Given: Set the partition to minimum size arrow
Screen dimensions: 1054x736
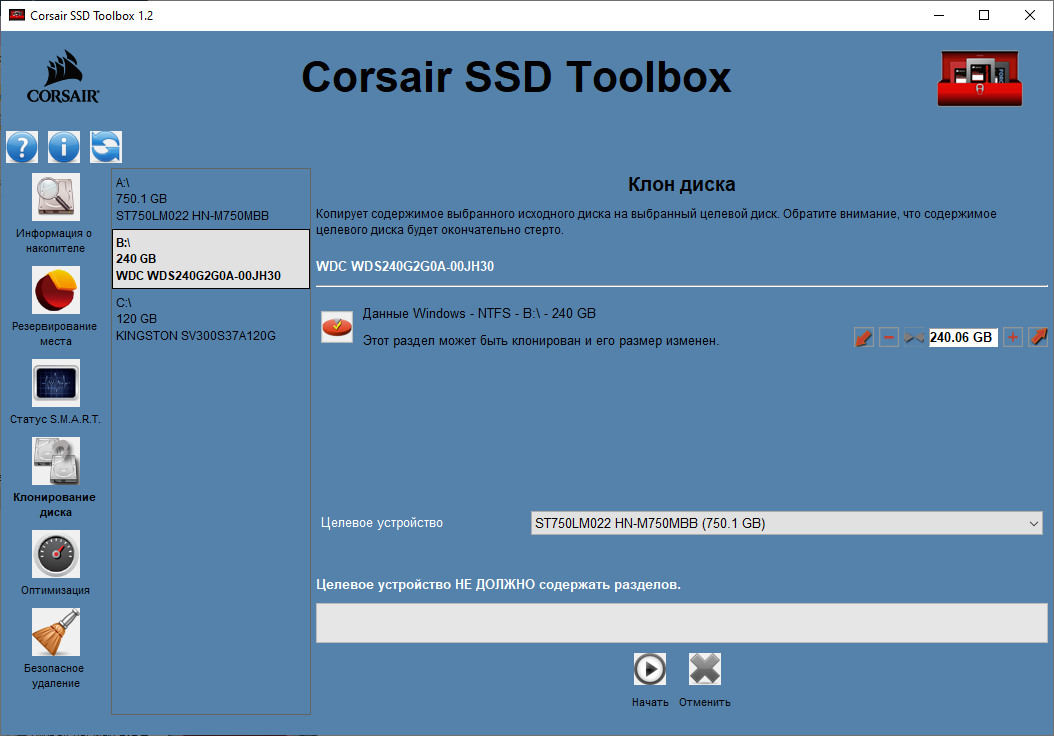Looking at the screenshot, I should point(864,337).
